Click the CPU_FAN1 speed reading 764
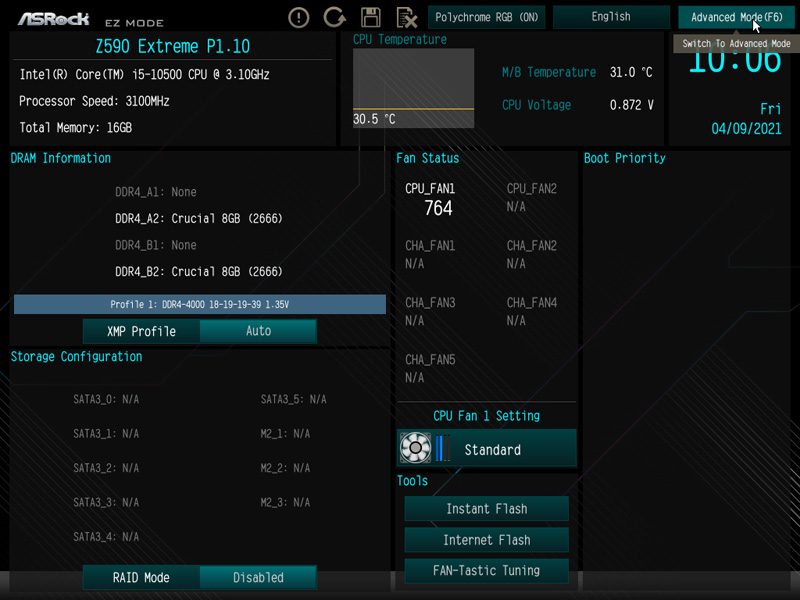Viewport: 800px width, 600px height. (438, 208)
